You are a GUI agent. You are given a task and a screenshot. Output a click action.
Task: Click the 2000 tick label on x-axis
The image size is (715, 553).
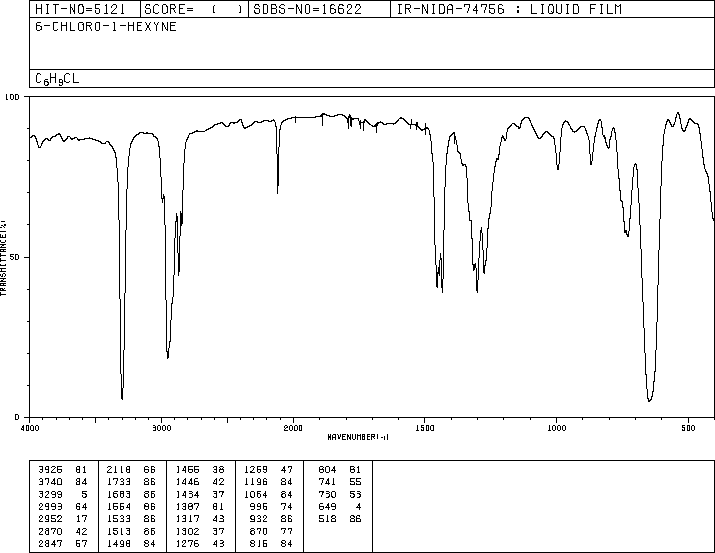[x=293, y=428]
